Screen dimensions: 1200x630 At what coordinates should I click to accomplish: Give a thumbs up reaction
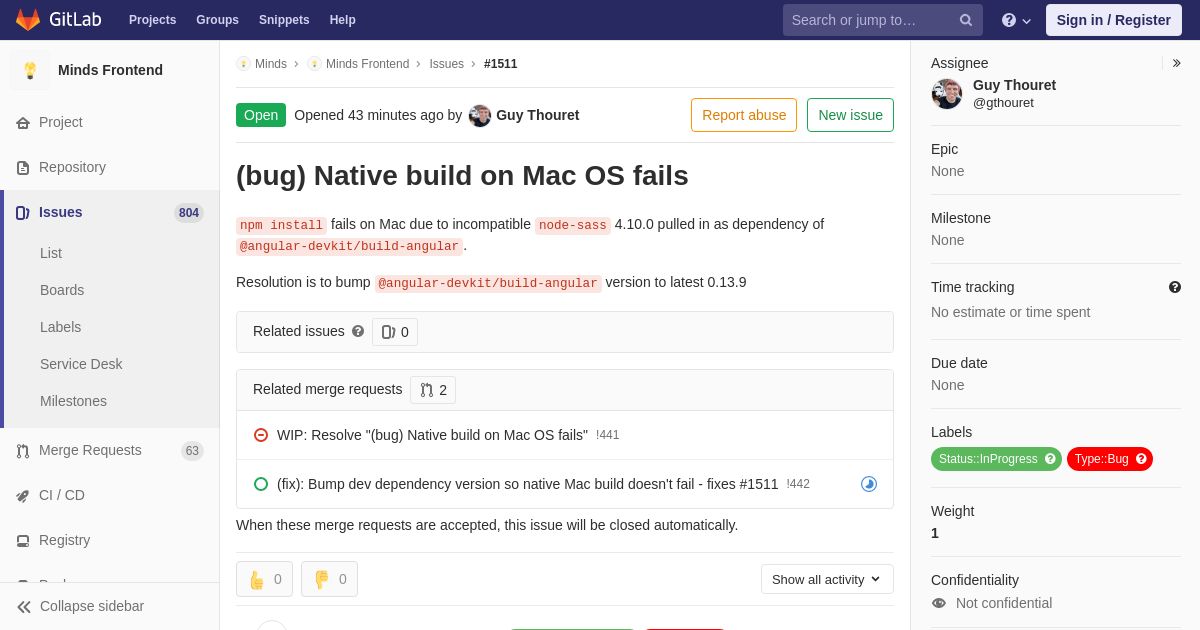pyautogui.click(x=264, y=579)
